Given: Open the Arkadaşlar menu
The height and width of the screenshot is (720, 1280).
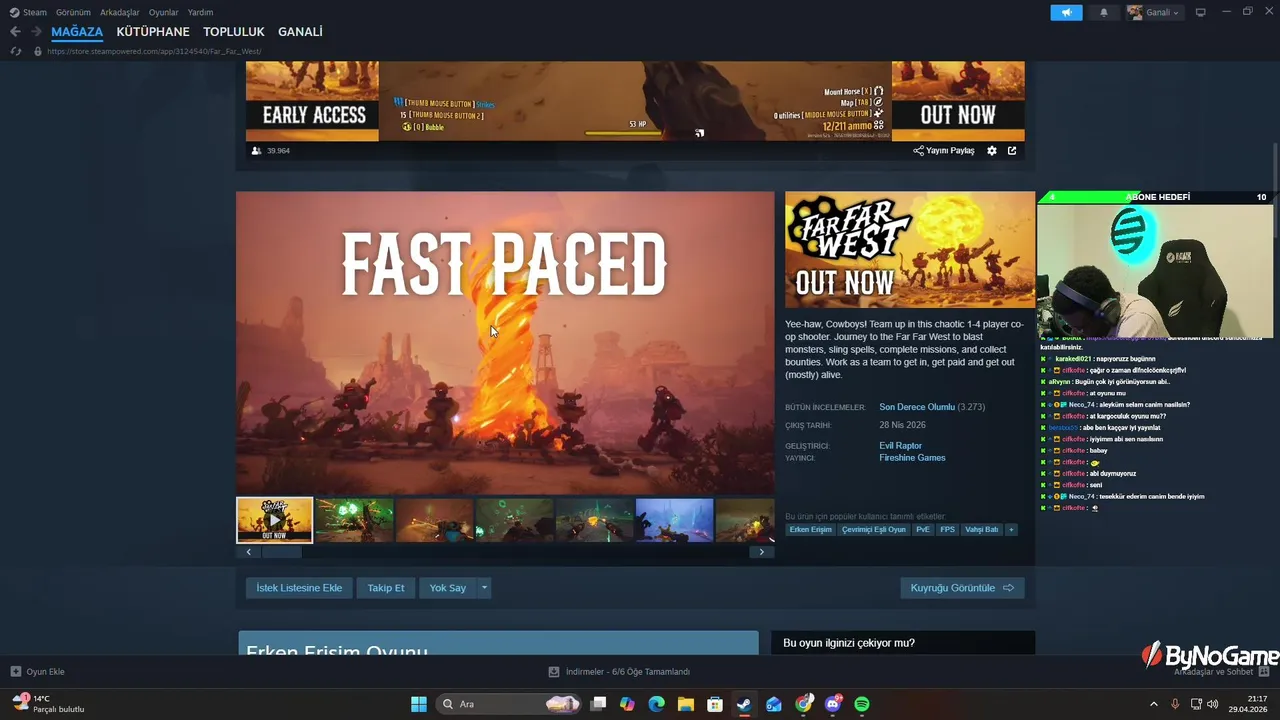Looking at the screenshot, I should coord(119,12).
